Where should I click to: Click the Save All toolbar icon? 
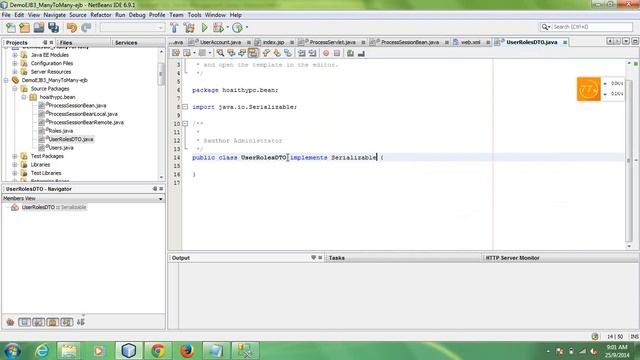[x=53, y=27]
